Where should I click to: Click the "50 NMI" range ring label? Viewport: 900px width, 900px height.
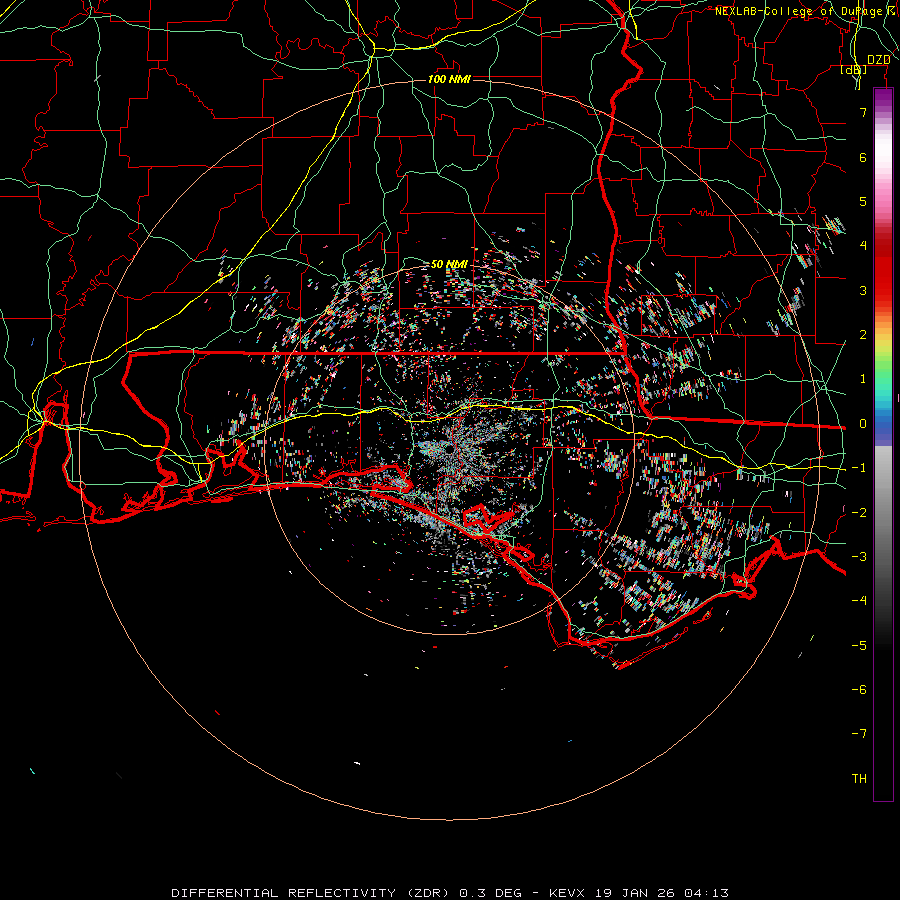tap(449, 264)
